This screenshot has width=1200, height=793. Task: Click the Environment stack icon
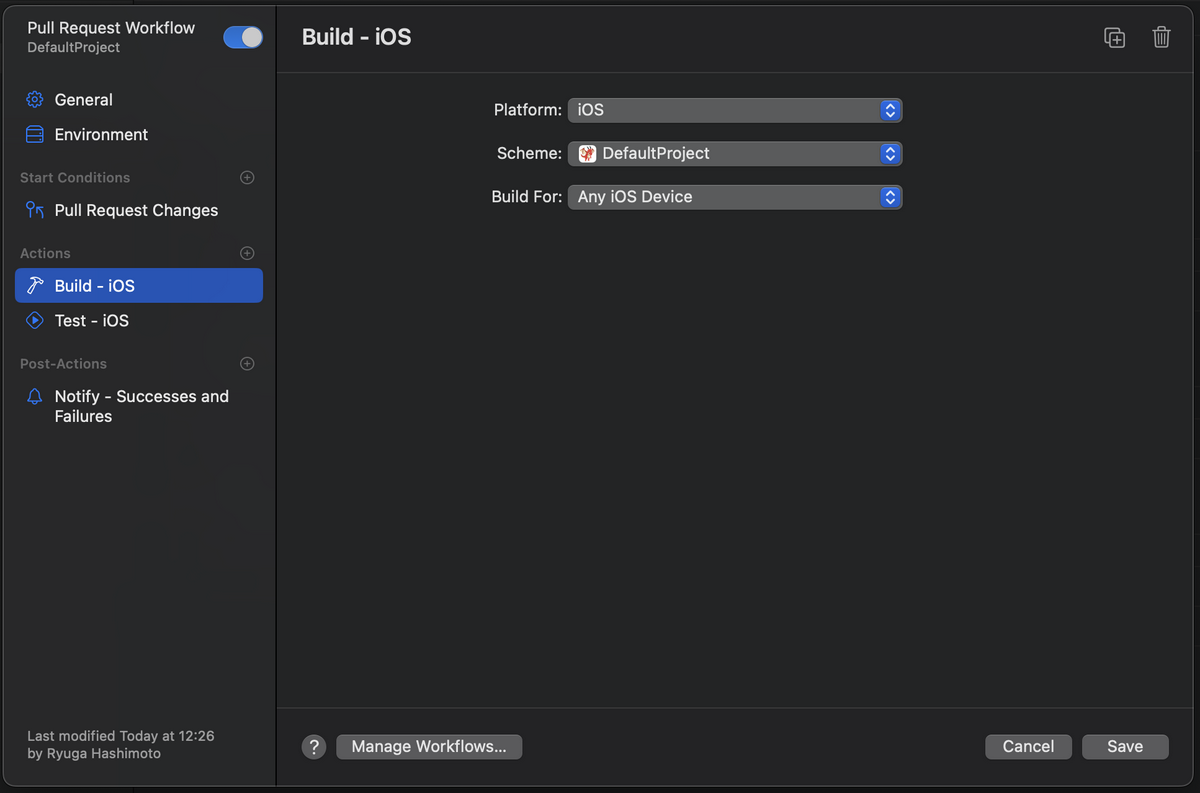[35, 135]
